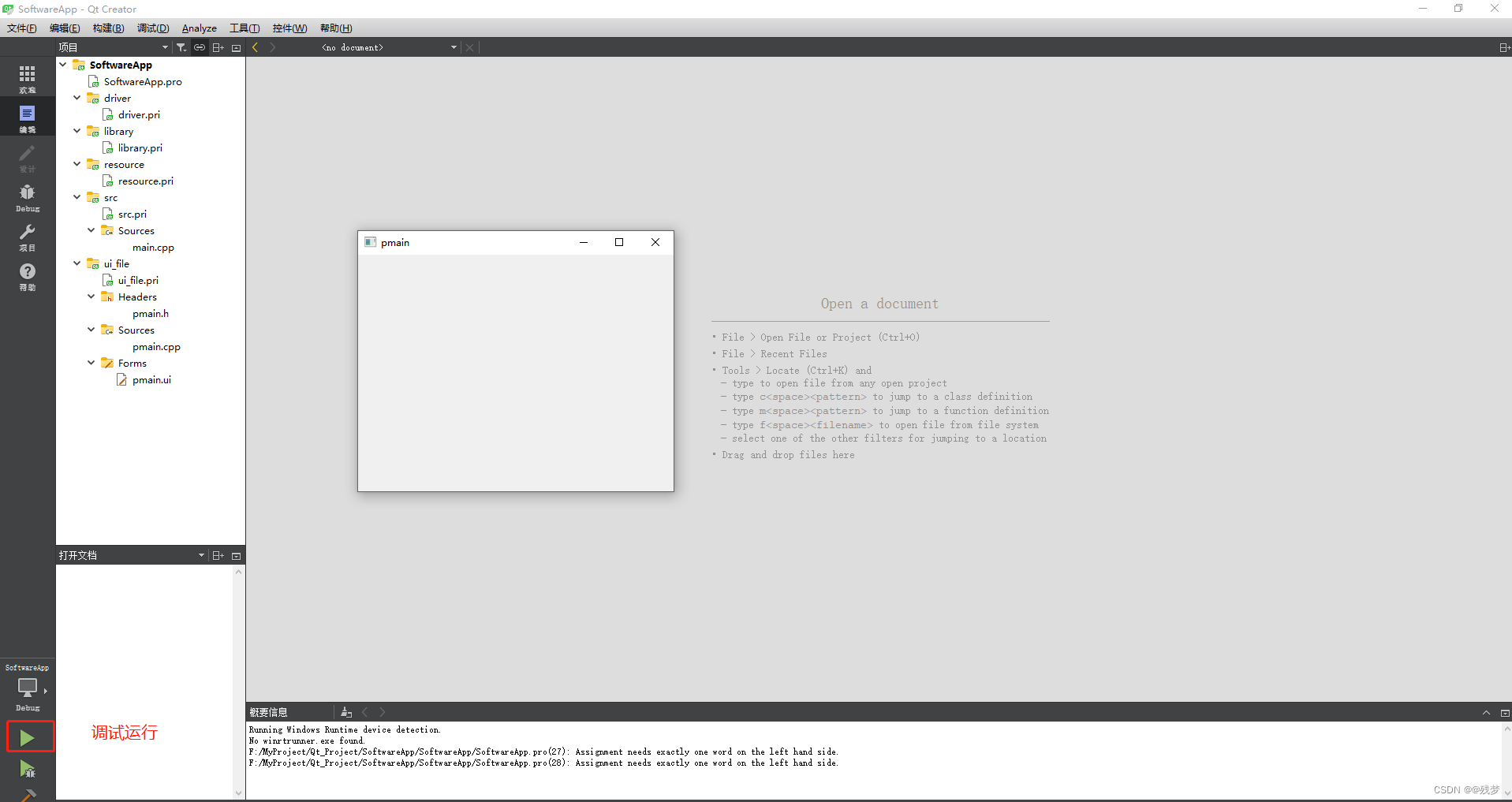Open the Welcome mode
Viewport: 1512px width, 802px height.
pyautogui.click(x=28, y=77)
